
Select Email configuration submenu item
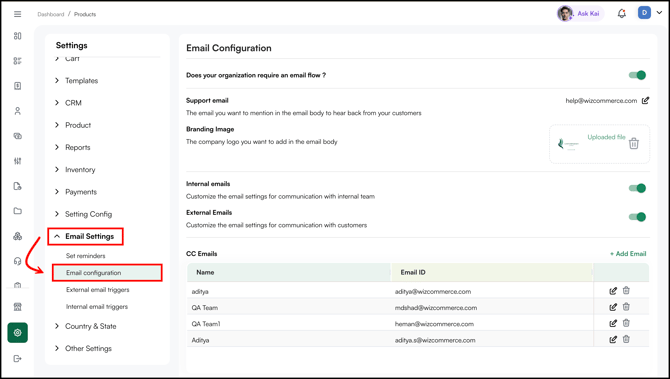click(x=107, y=273)
